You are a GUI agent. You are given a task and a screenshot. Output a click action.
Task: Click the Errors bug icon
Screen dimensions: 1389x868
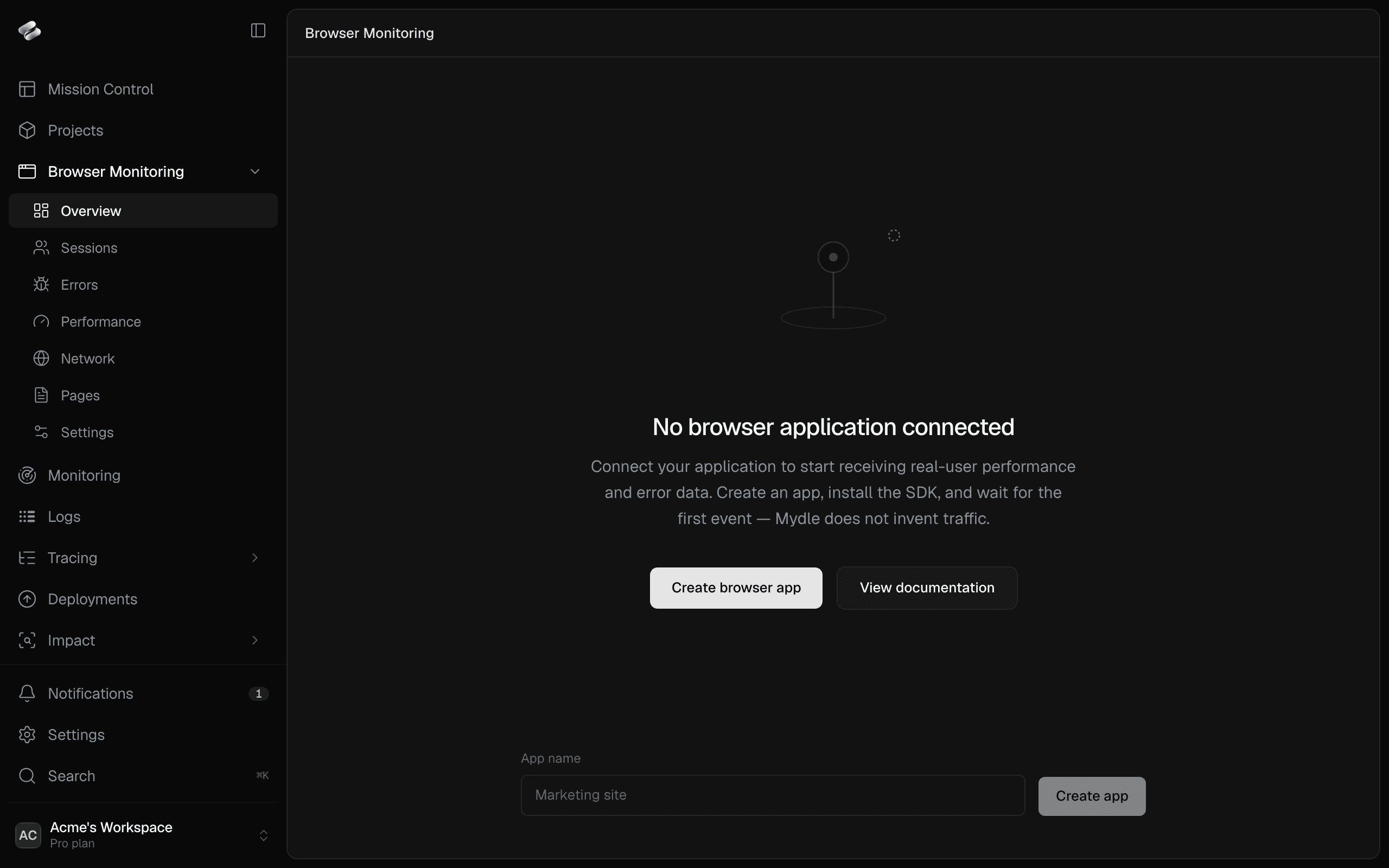tap(41, 284)
